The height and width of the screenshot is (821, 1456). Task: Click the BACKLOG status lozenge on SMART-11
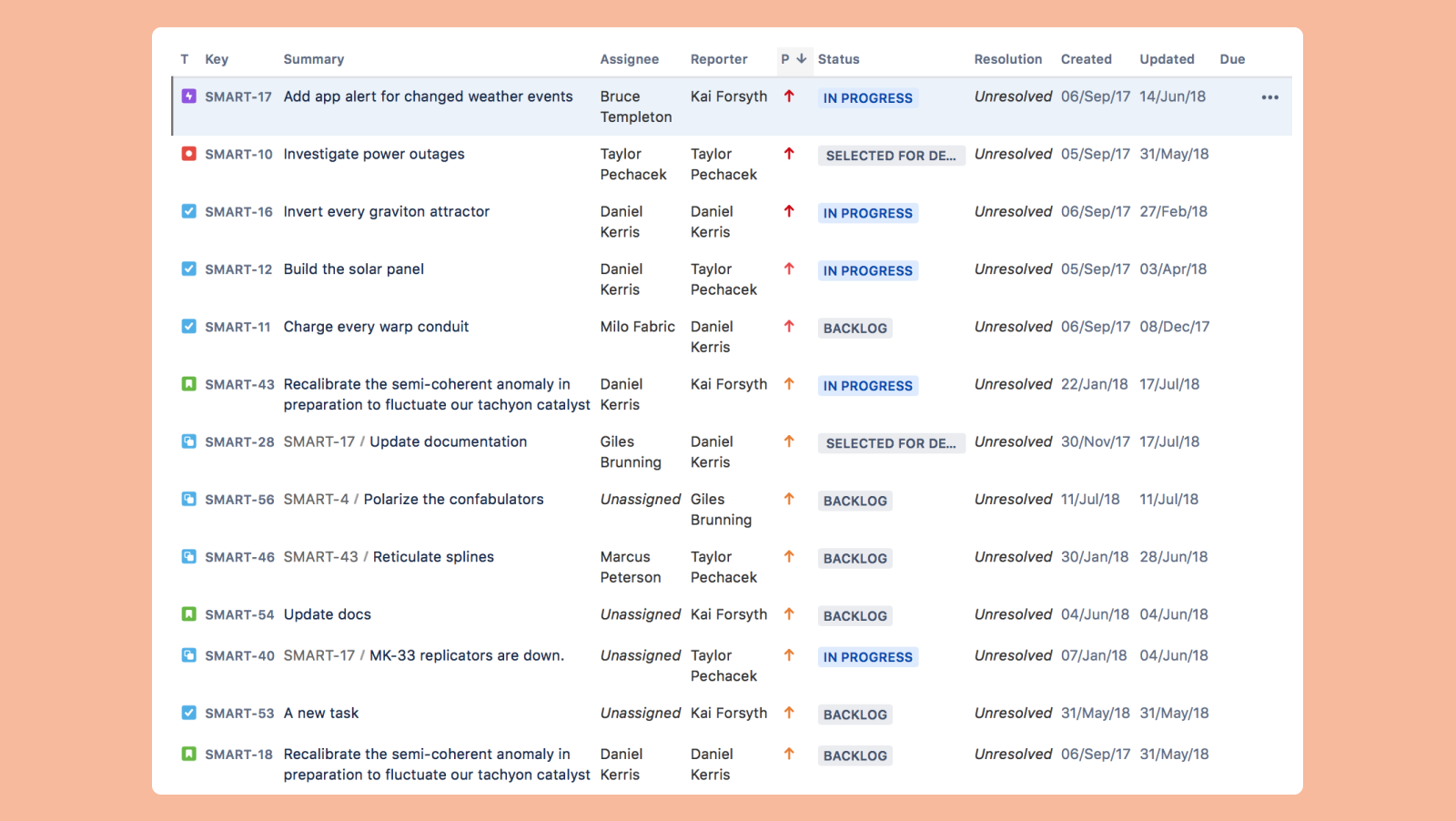854,328
